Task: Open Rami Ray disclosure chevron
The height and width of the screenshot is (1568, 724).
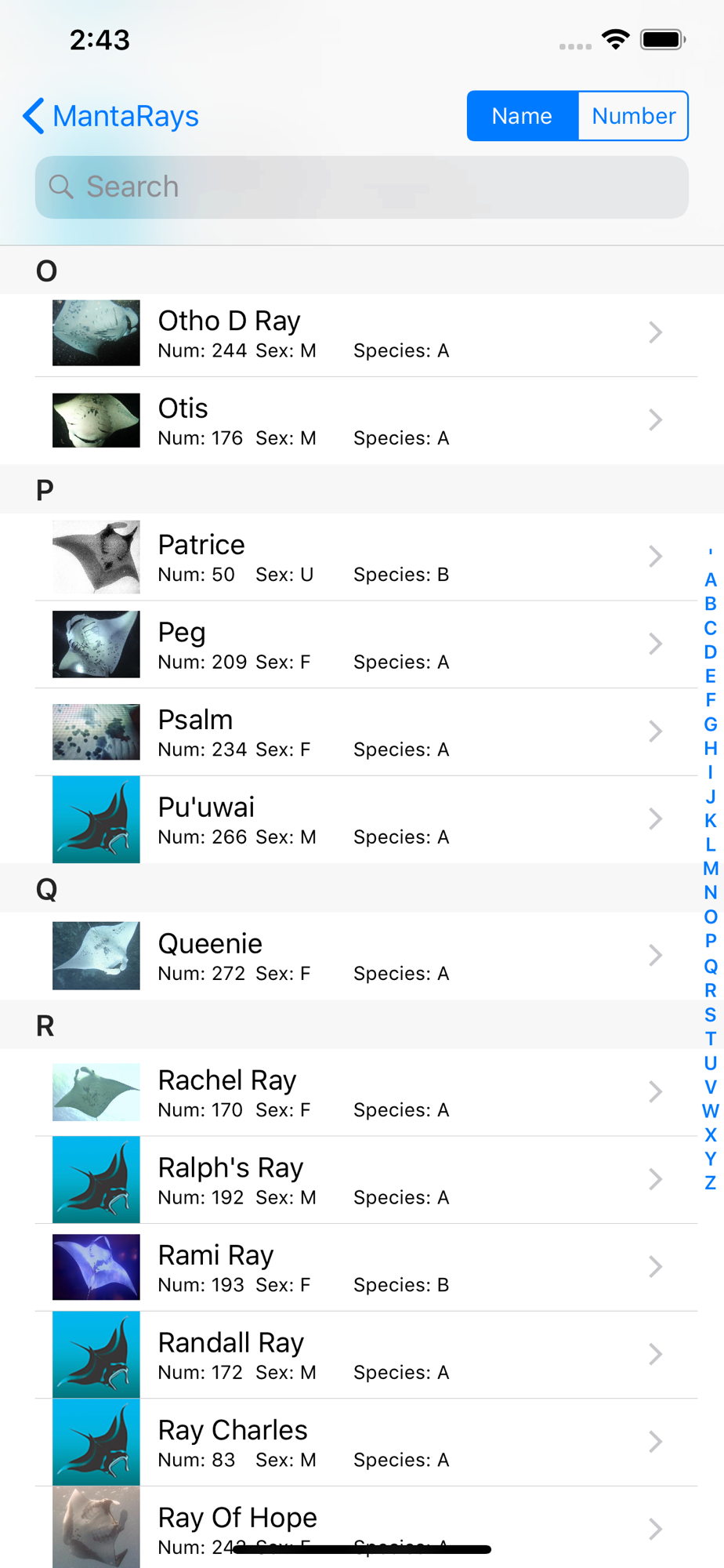Action: [656, 1267]
